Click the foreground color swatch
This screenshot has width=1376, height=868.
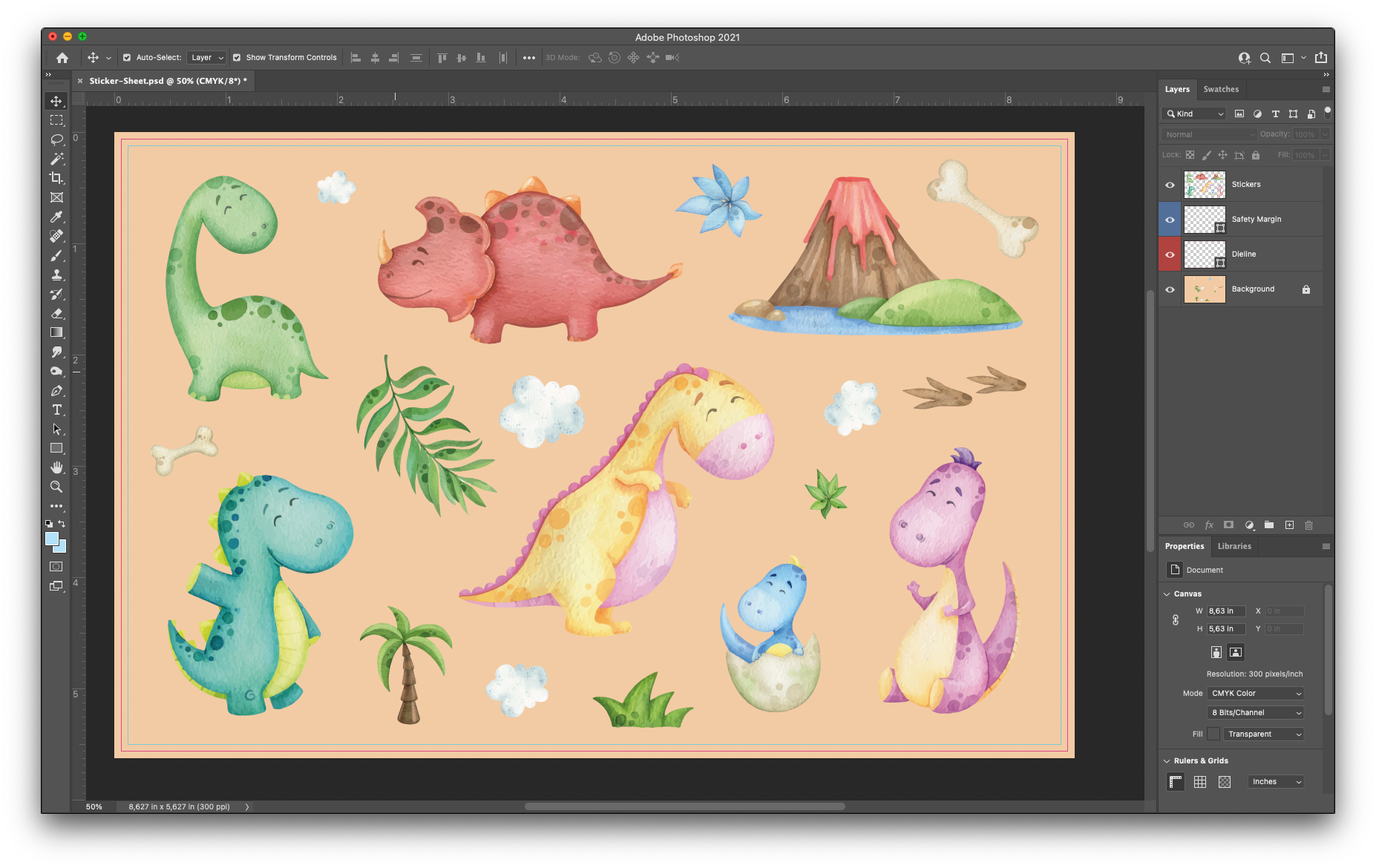pos(52,539)
